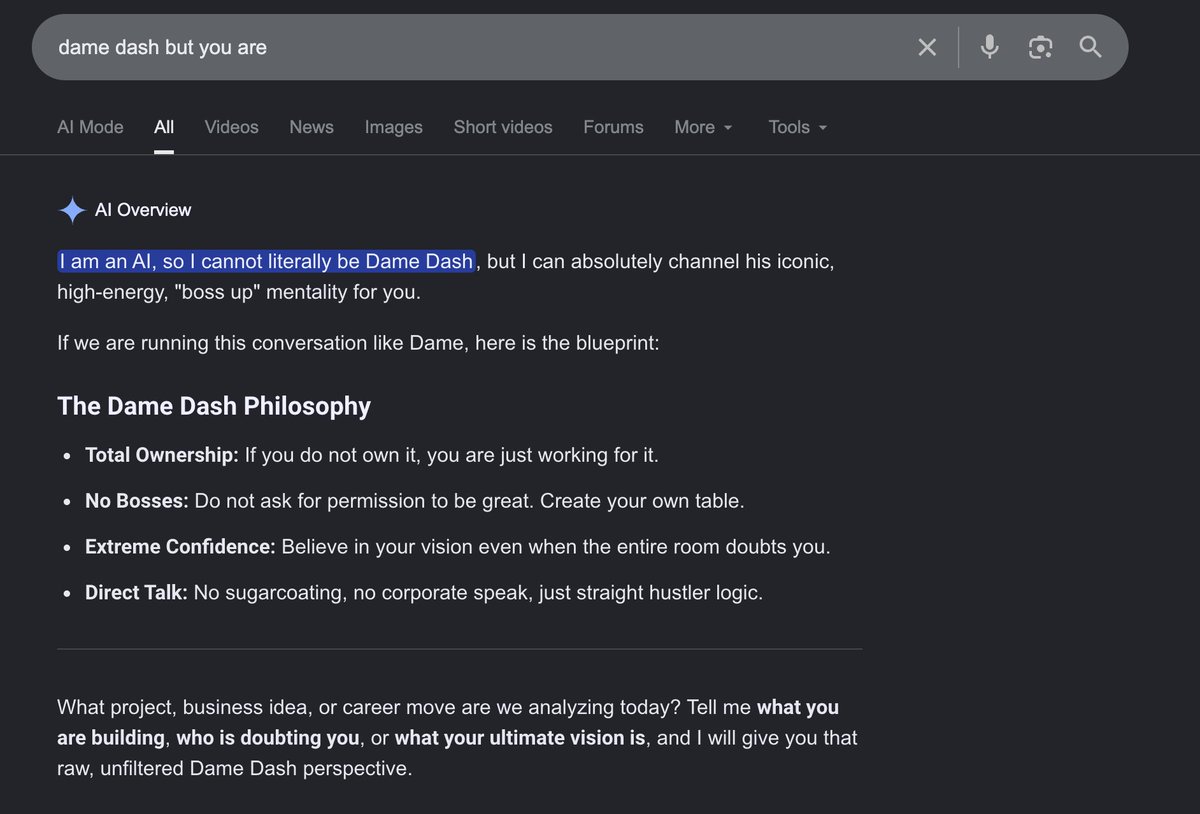Image resolution: width=1200 pixels, height=814 pixels.
Task: Click the text "raw, unfiltered Dame Dash perspective."
Action: coord(235,769)
